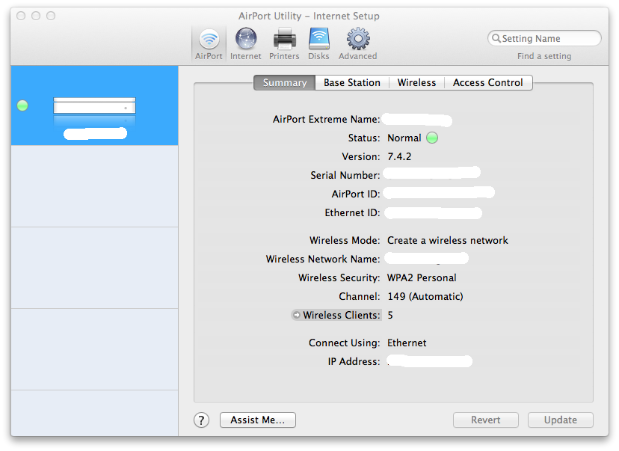Click the 'Find a setting' caption
Screen dimensions: 619x451
(544, 56)
